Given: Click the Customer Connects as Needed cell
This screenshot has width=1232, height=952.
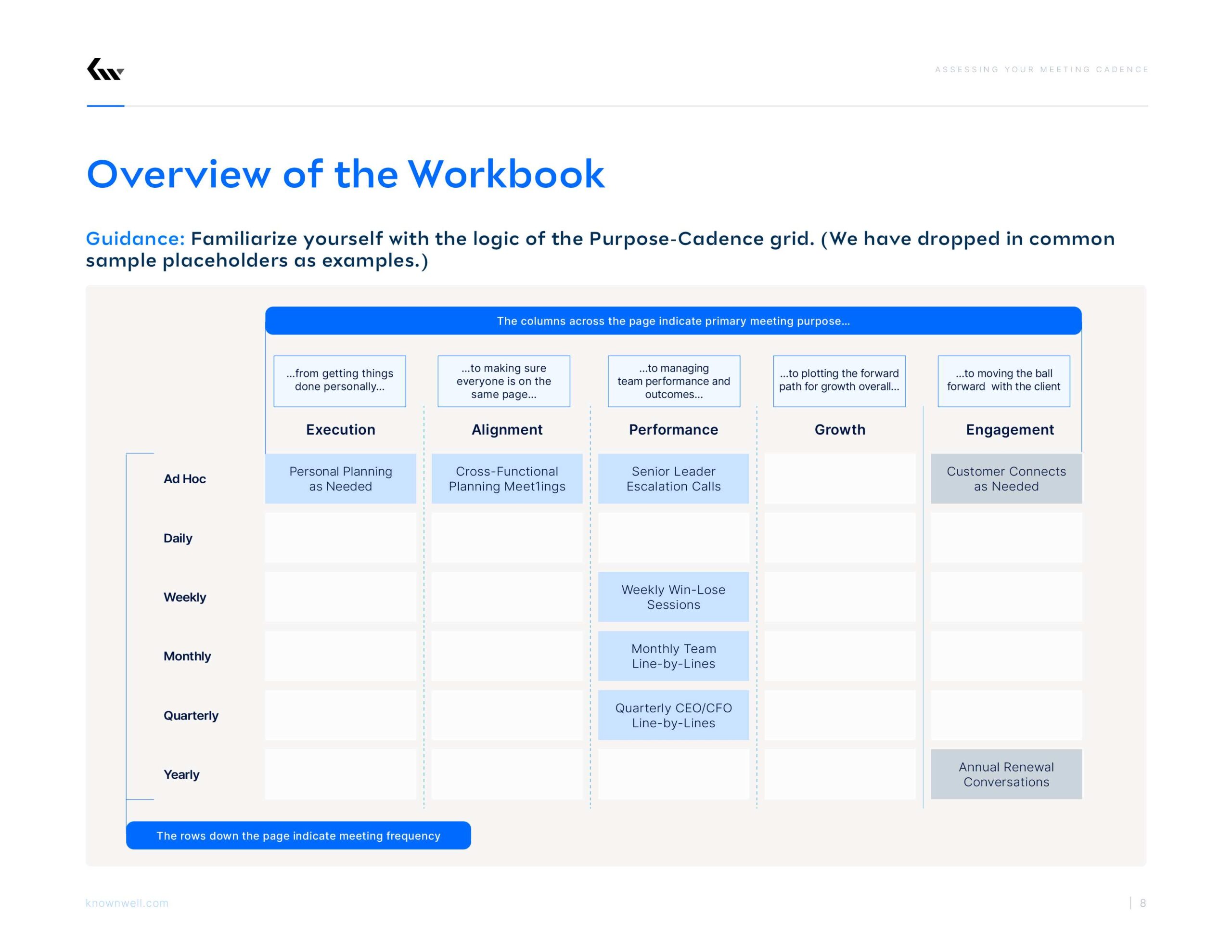Looking at the screenshot, I should 1006,478.
